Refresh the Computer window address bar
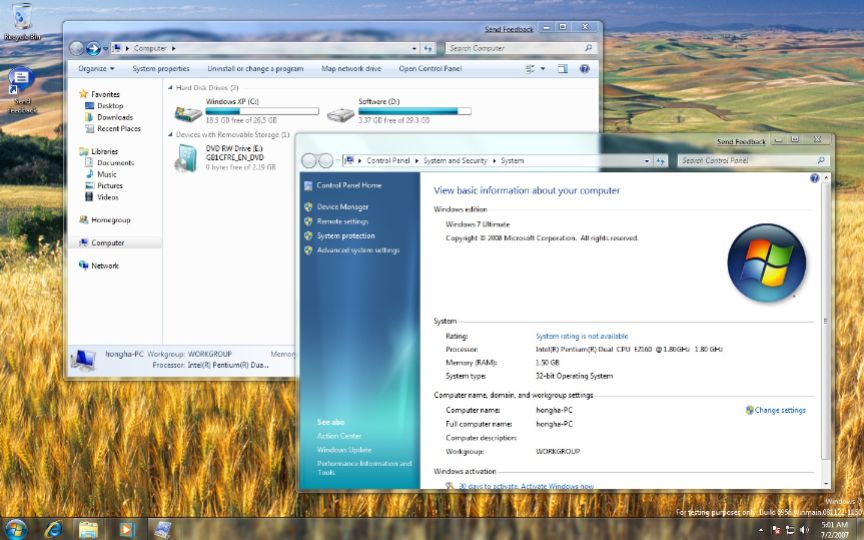The width and height of the screenshot is (864, 540). (428, 48)
